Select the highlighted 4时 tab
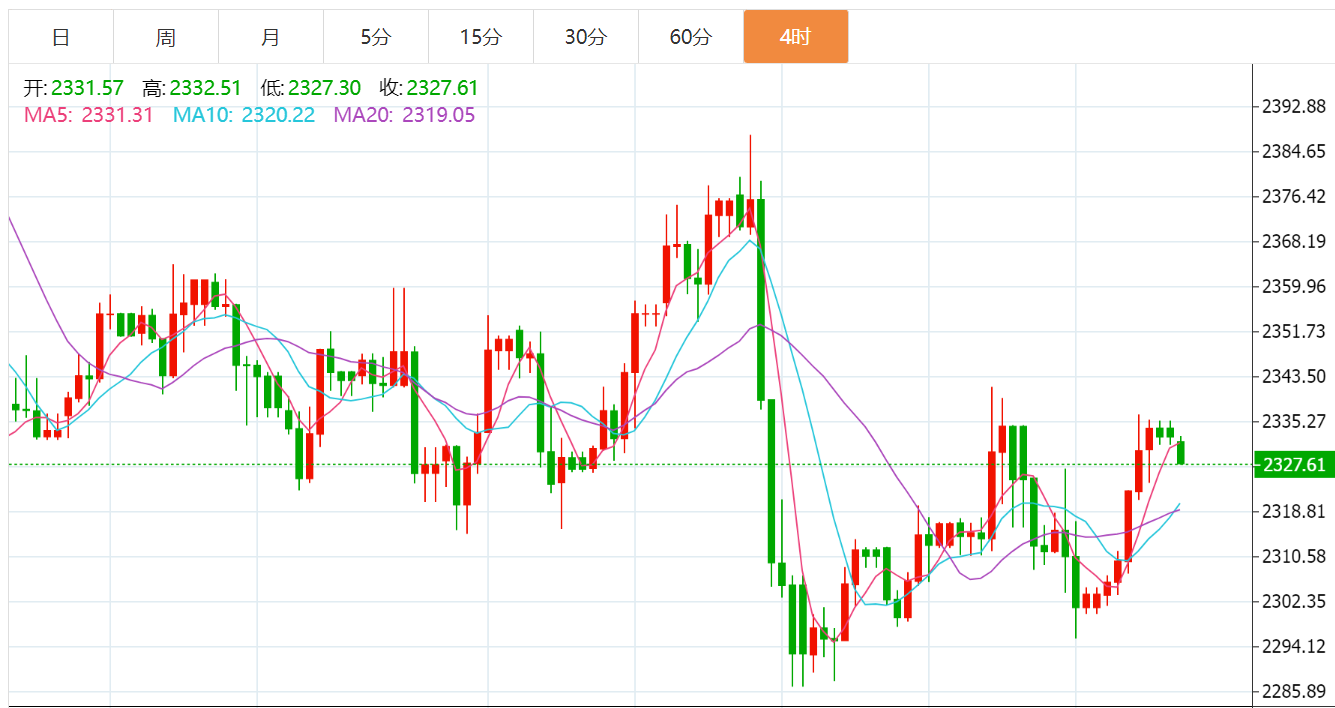1335x708 pixels. [x=796, y=37]
